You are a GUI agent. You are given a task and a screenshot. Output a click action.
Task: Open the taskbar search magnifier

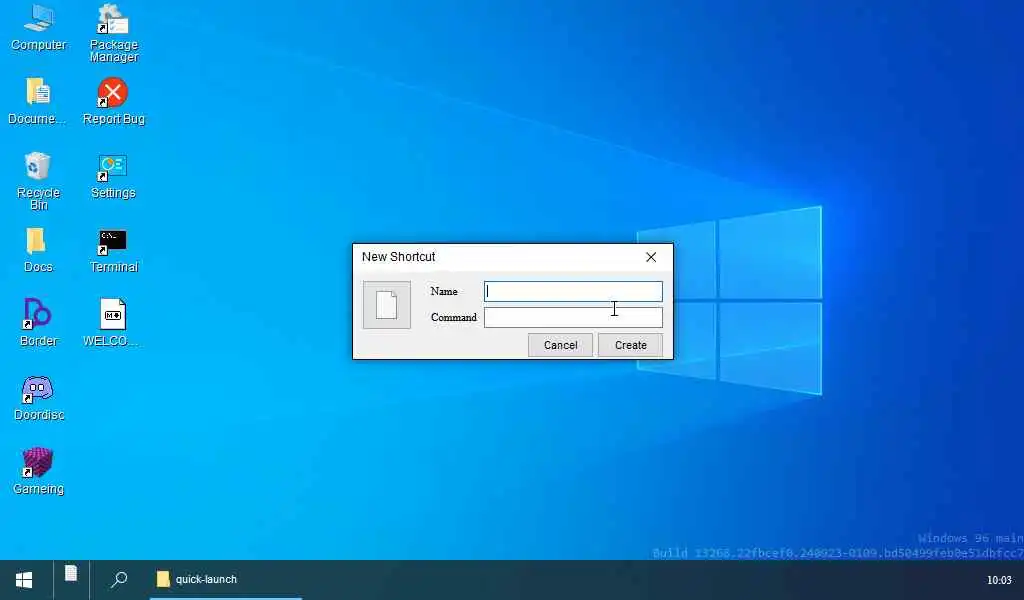click(118, 579)
